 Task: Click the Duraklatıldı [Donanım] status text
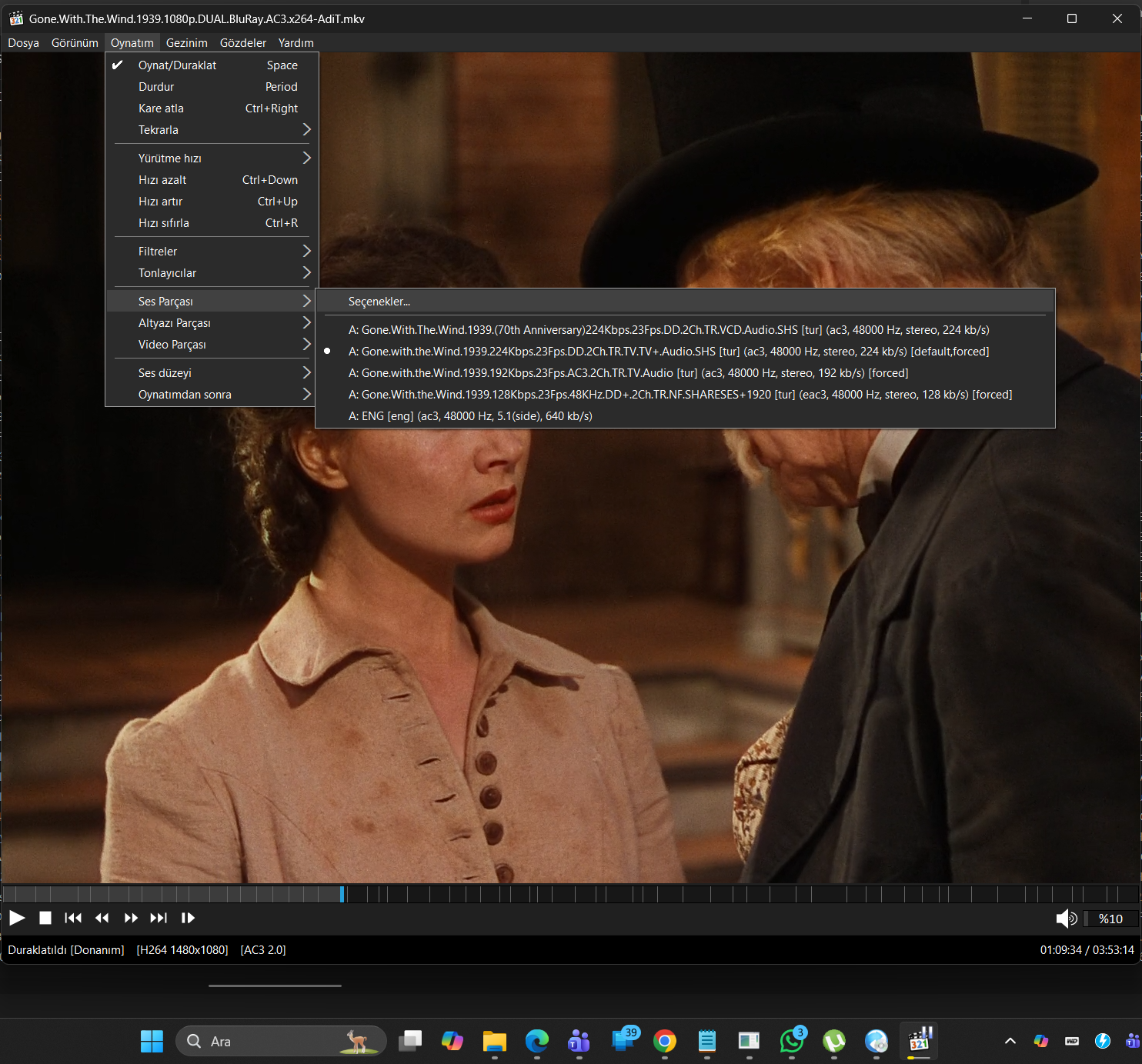(66, 950)
